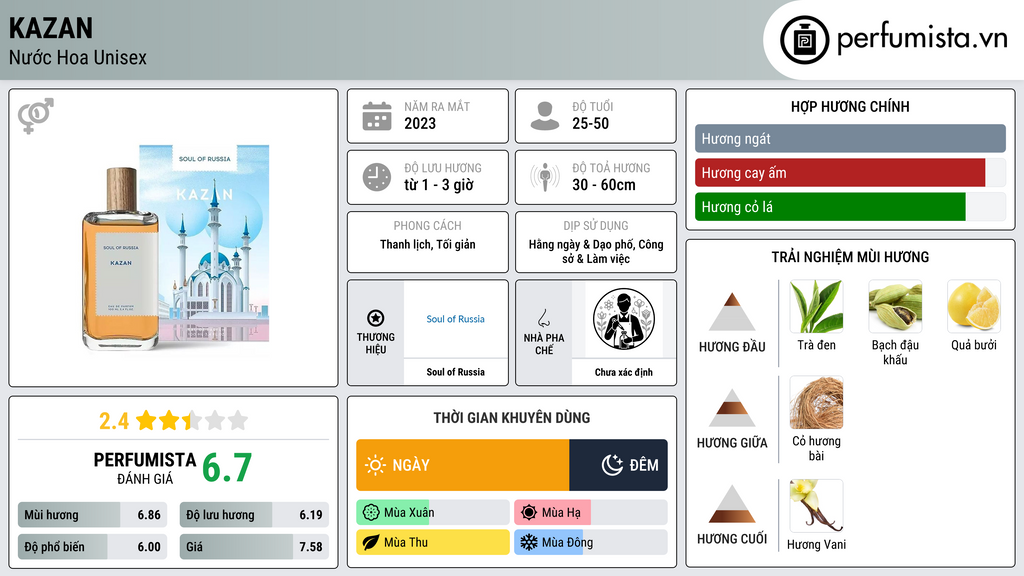Click the Mùa Đông snowflake icon
Viewport: 1024px width, 576px height.
(528, 542)
